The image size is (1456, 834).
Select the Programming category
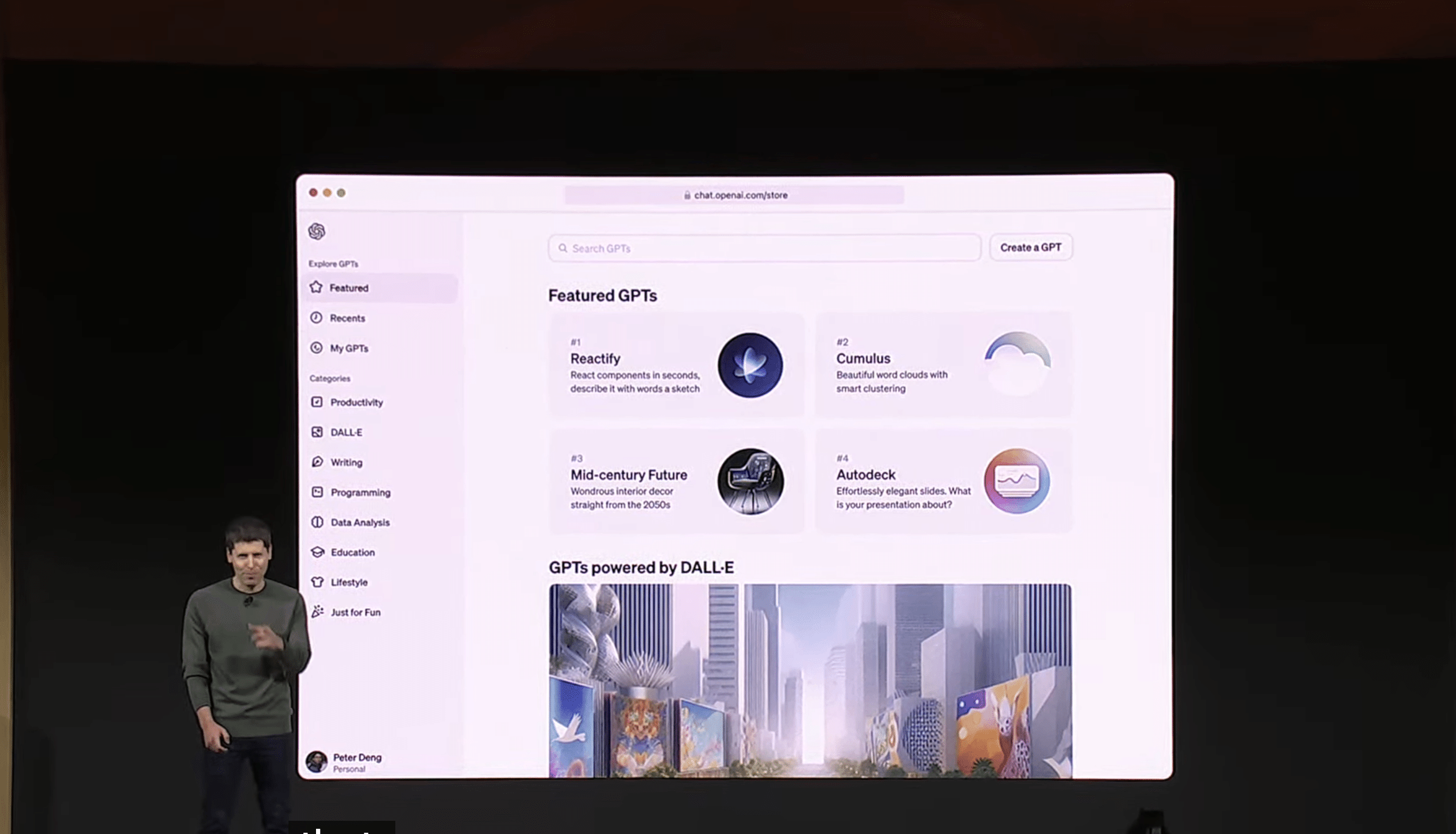pos(360,492)
